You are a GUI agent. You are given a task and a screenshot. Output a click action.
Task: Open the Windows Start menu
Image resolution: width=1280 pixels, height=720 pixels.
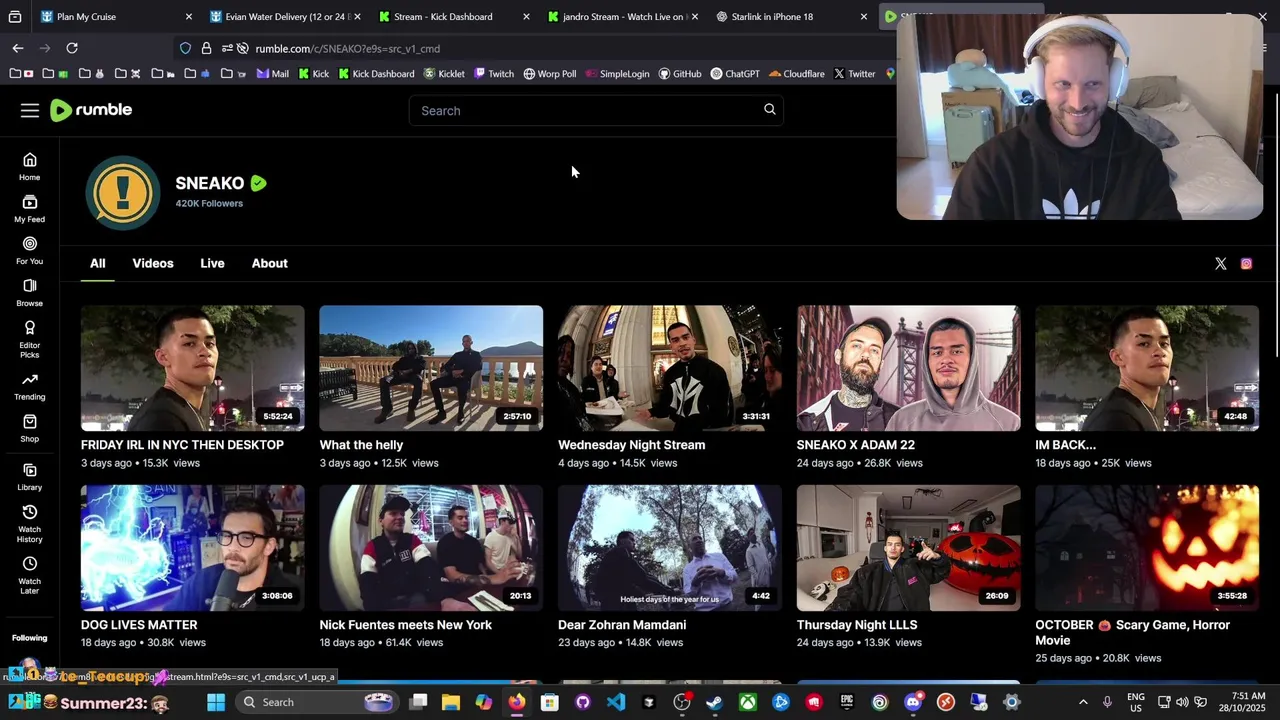tap(216, 702)
